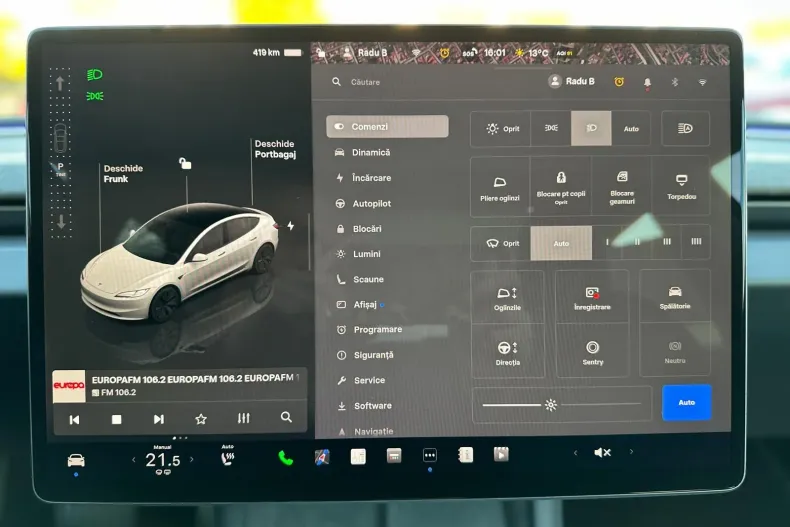Screen dimensions: 790x527
Task: Fold mirrors with Pliere oglinzi
Action: [500, 187]
